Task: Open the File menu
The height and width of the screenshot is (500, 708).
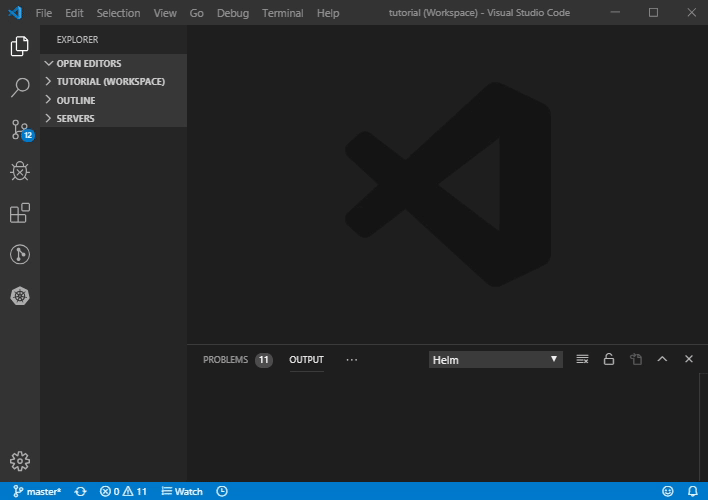Action: (x=44, y=13)
